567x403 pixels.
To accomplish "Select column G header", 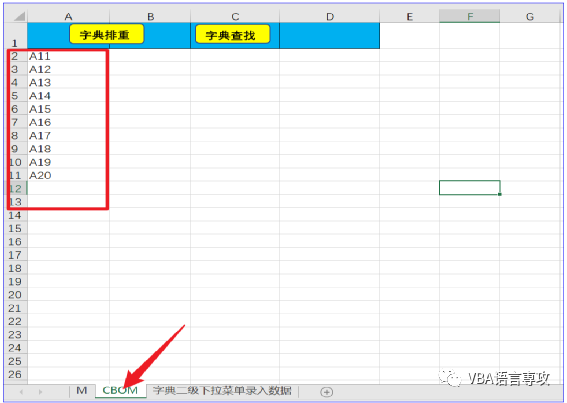I will click(x=530, y=16).
